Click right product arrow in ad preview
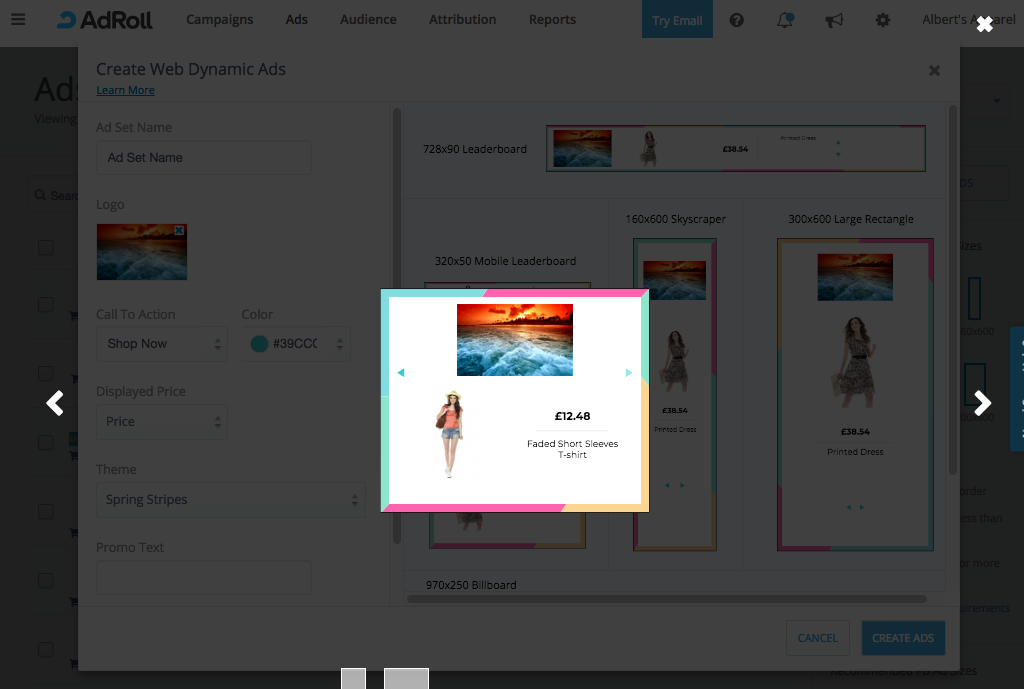Viewport: 1024px width, 689px height. [629, 372]
